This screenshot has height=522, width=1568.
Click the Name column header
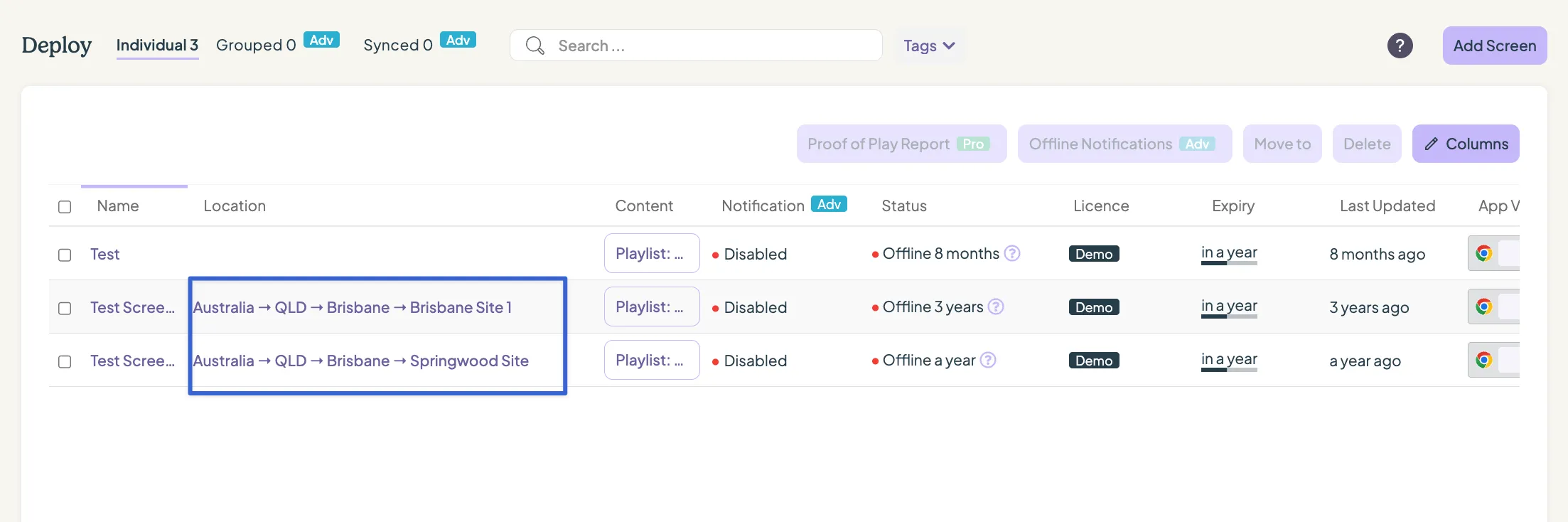tap(118, 206)
